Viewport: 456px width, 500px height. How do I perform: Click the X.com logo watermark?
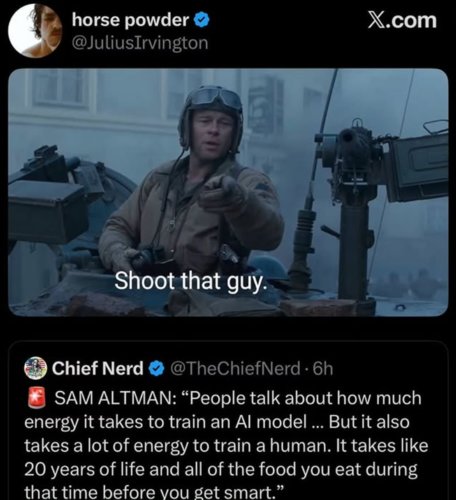pos(402,21)
